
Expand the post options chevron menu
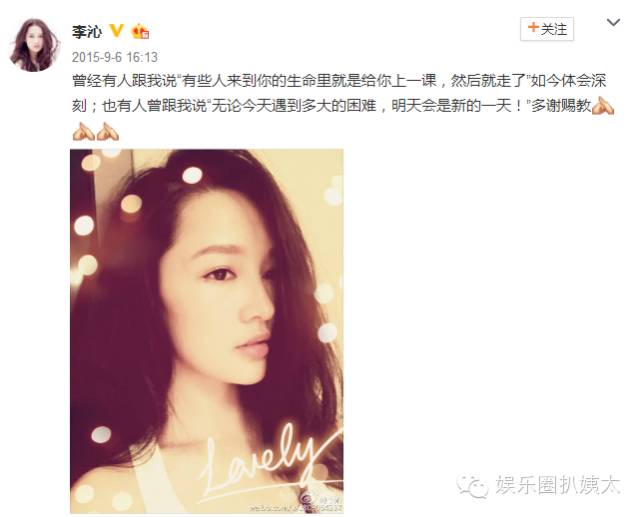point(613,22)
